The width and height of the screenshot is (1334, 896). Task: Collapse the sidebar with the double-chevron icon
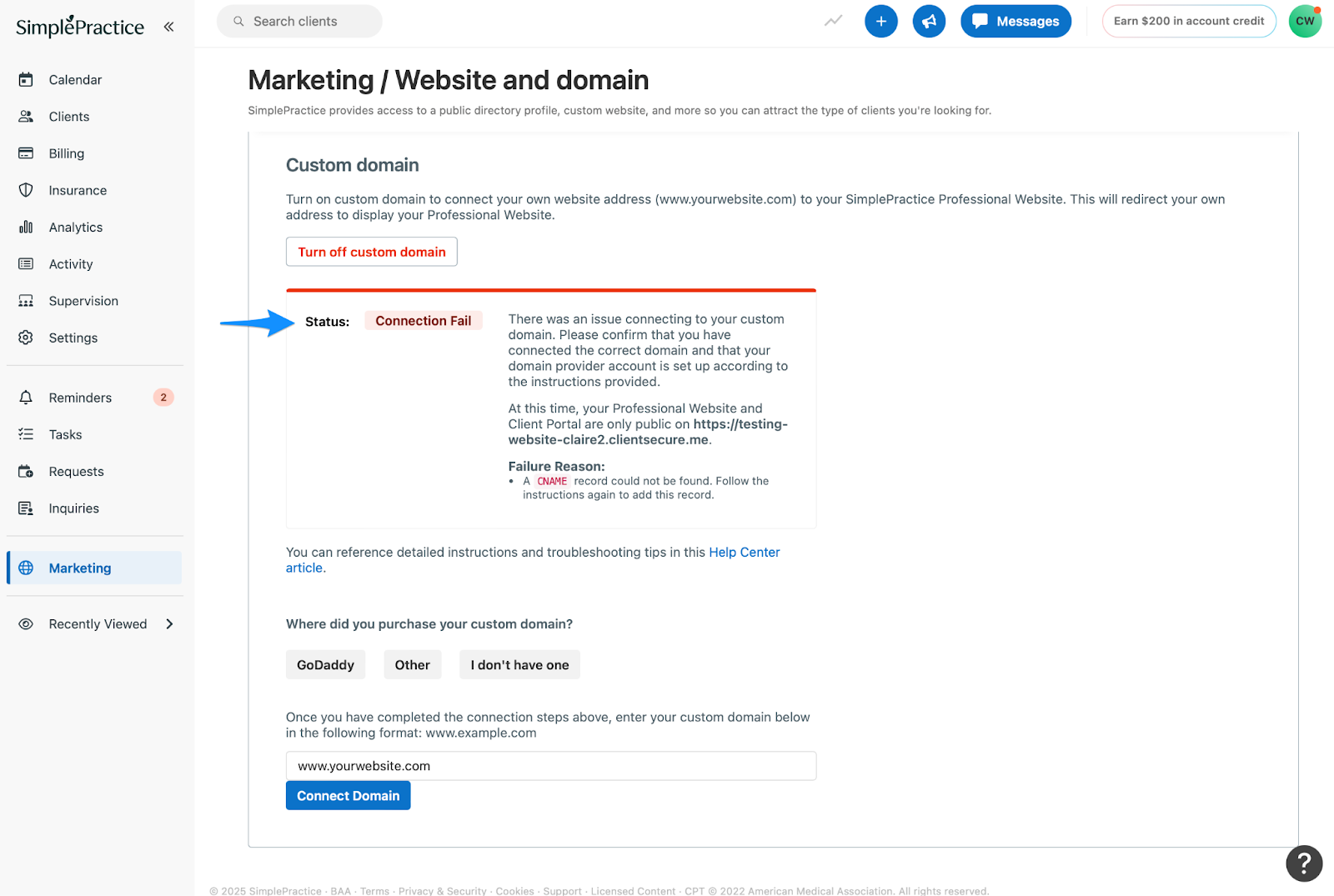tap(168, 27)
